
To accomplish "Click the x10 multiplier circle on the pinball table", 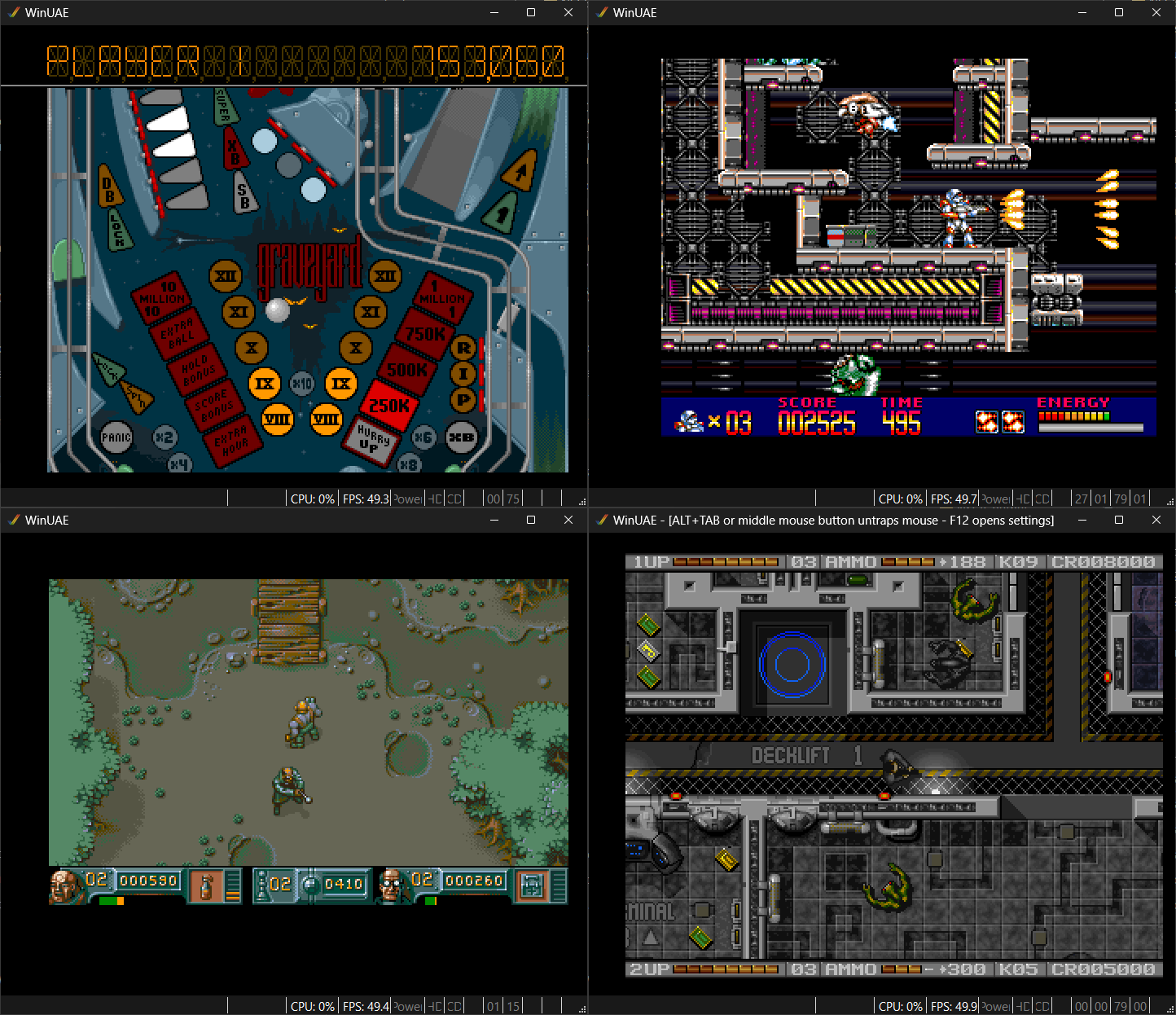I will coord(302,383).
